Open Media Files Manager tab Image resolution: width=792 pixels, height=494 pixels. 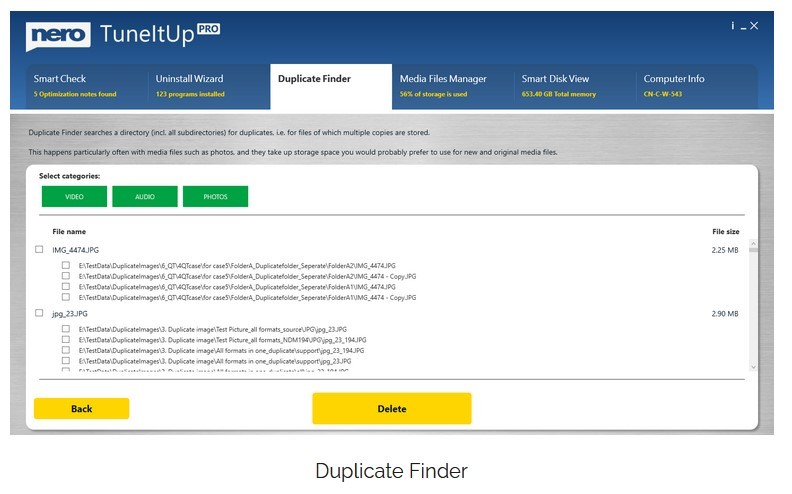(x=453, y=86)
